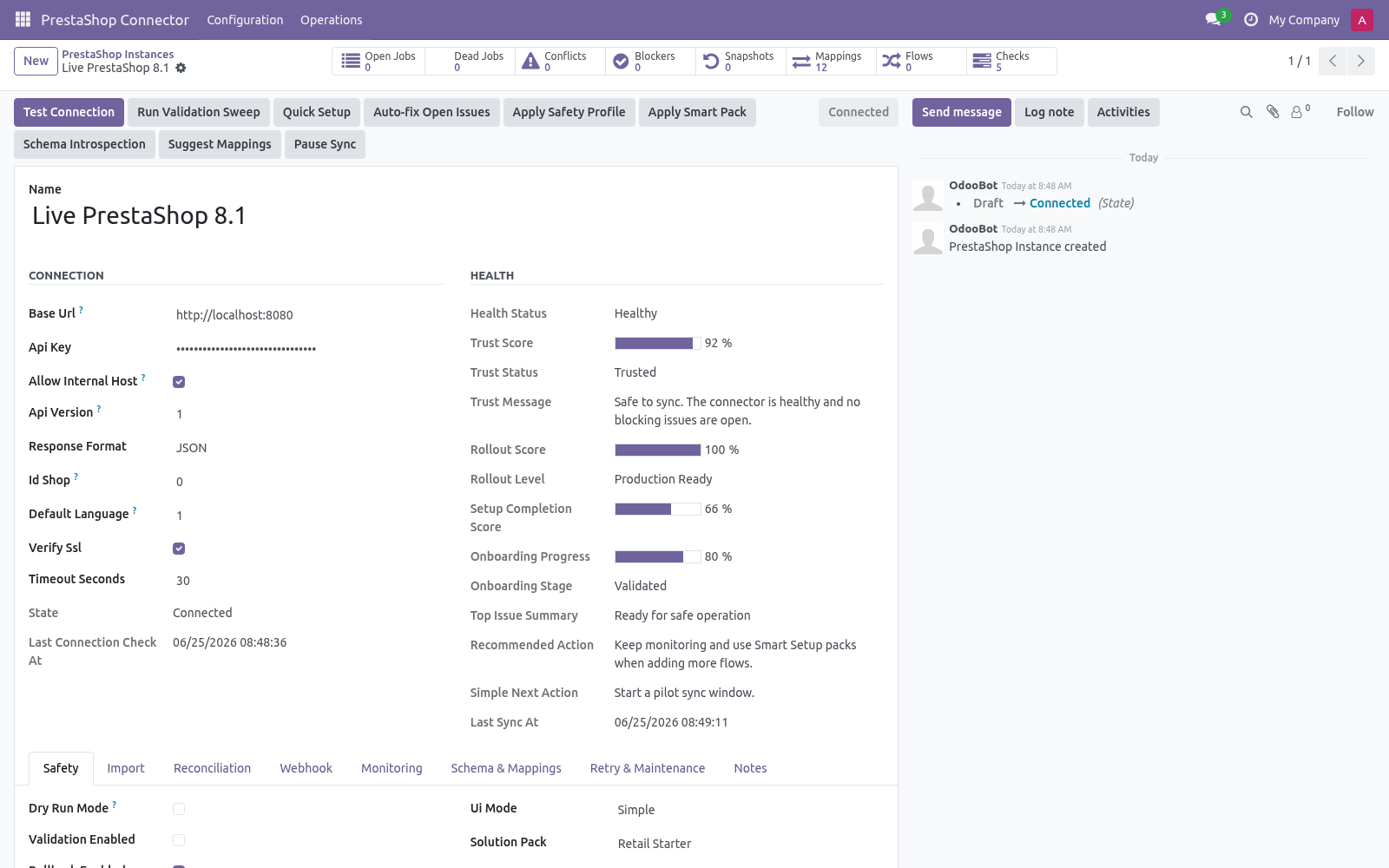Viewport: 1389px width, 868px height.
Task: Open Schema & Mappings tab
Action: click(x=506, y=768)
